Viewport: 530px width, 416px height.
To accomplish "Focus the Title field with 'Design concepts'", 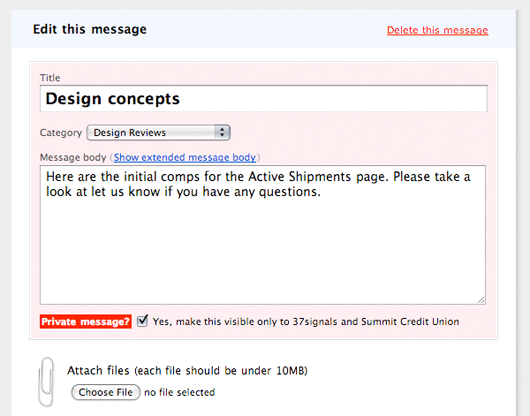I will tap(264, 99).
